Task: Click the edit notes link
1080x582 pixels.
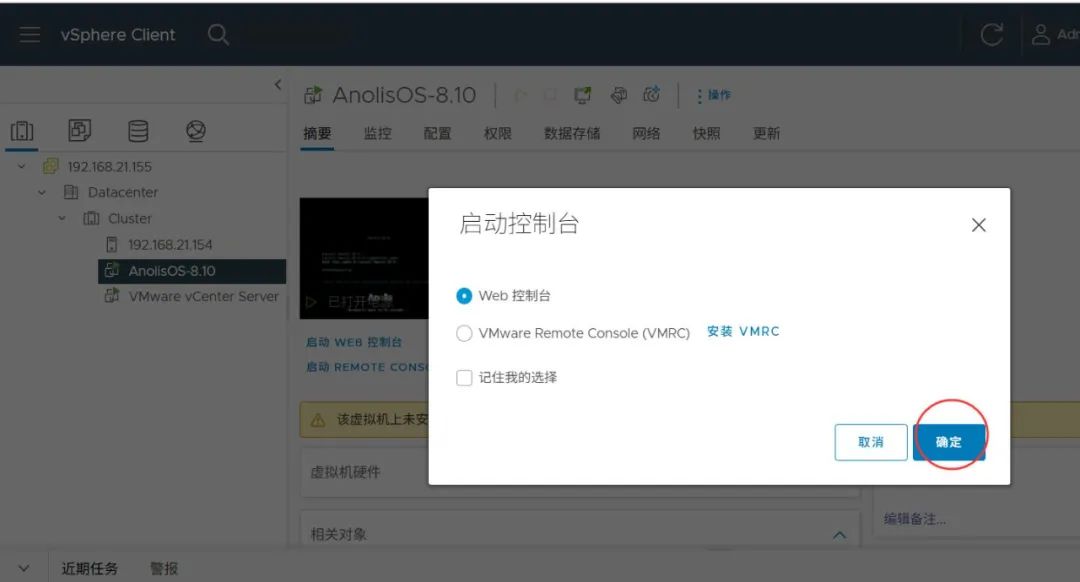Action: coord(915,519)
